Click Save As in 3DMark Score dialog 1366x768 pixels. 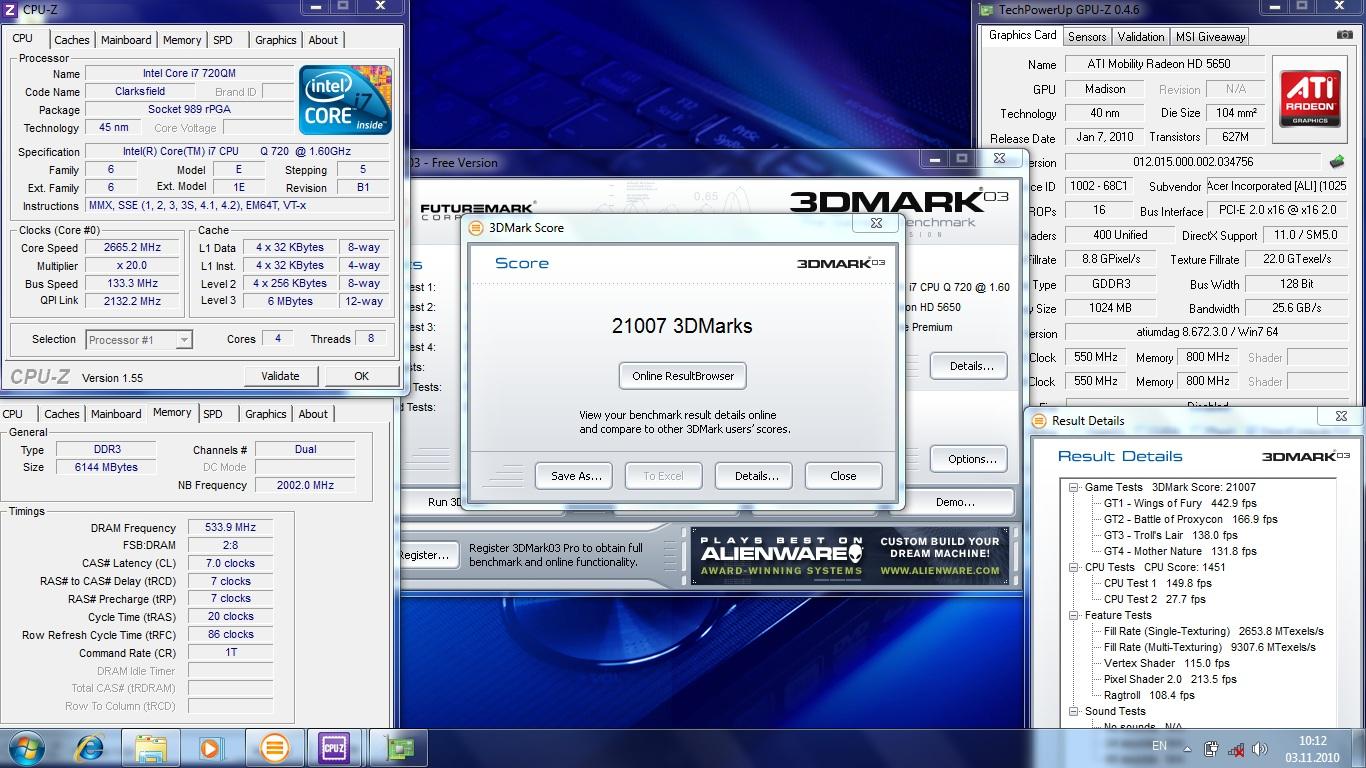click(576, 476)
